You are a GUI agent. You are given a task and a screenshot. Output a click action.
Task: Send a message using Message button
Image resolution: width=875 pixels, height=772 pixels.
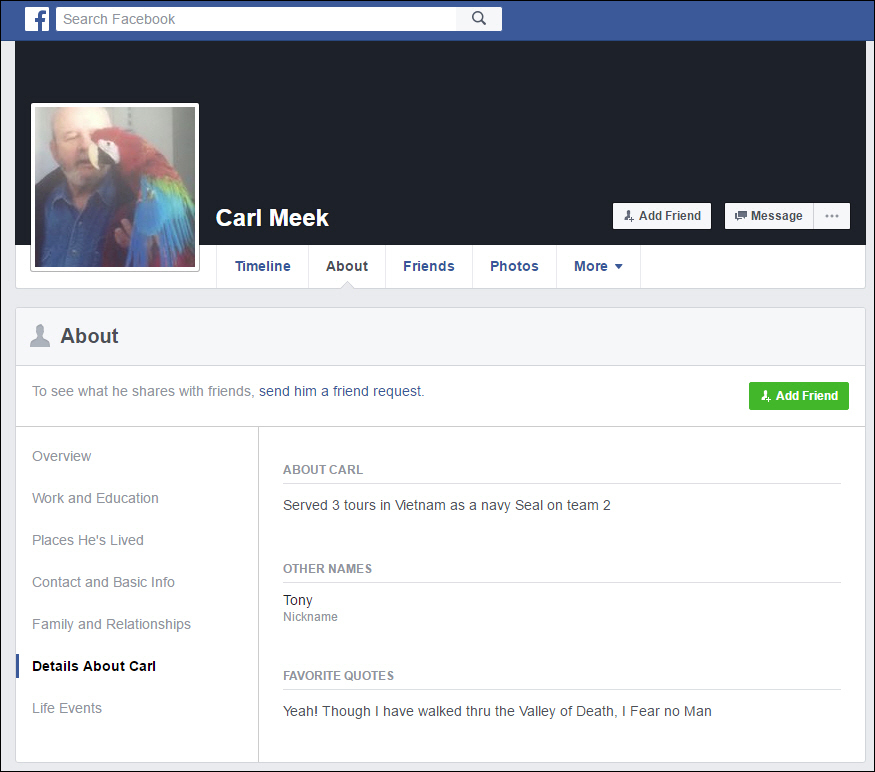768,216
